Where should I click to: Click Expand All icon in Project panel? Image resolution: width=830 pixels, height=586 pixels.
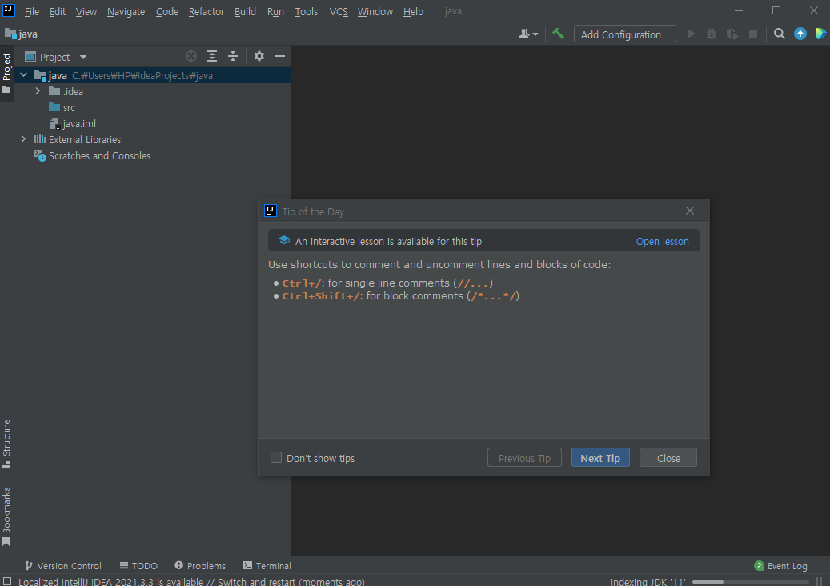212,56
